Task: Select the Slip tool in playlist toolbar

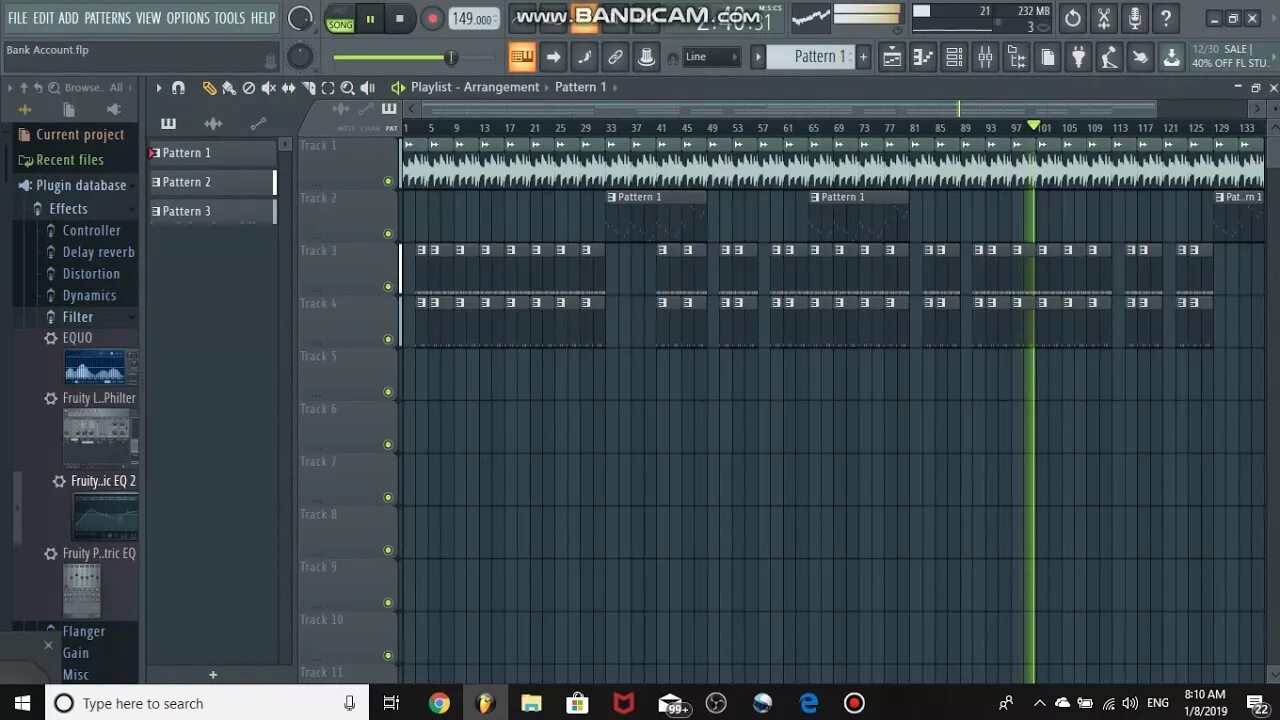Action: [x=289, y=88]
